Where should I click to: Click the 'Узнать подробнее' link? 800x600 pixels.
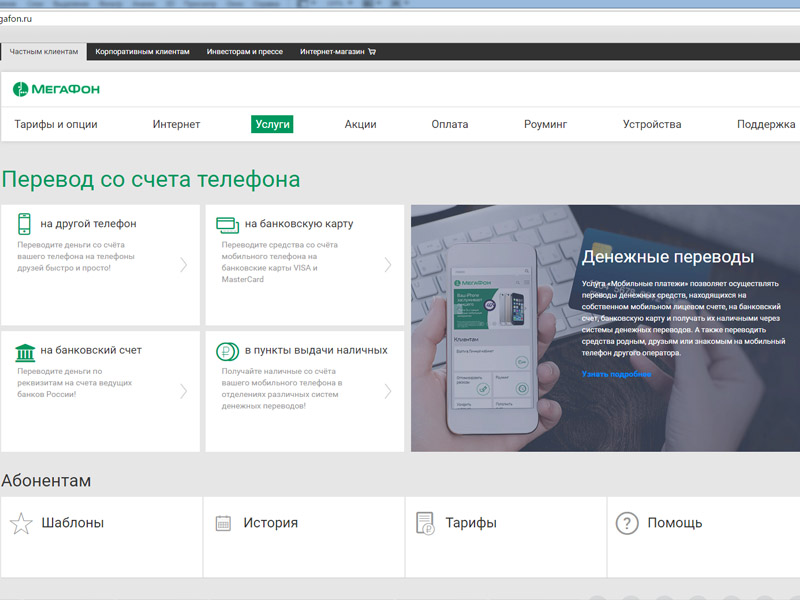pyautogui.click(x=616, y=374)
